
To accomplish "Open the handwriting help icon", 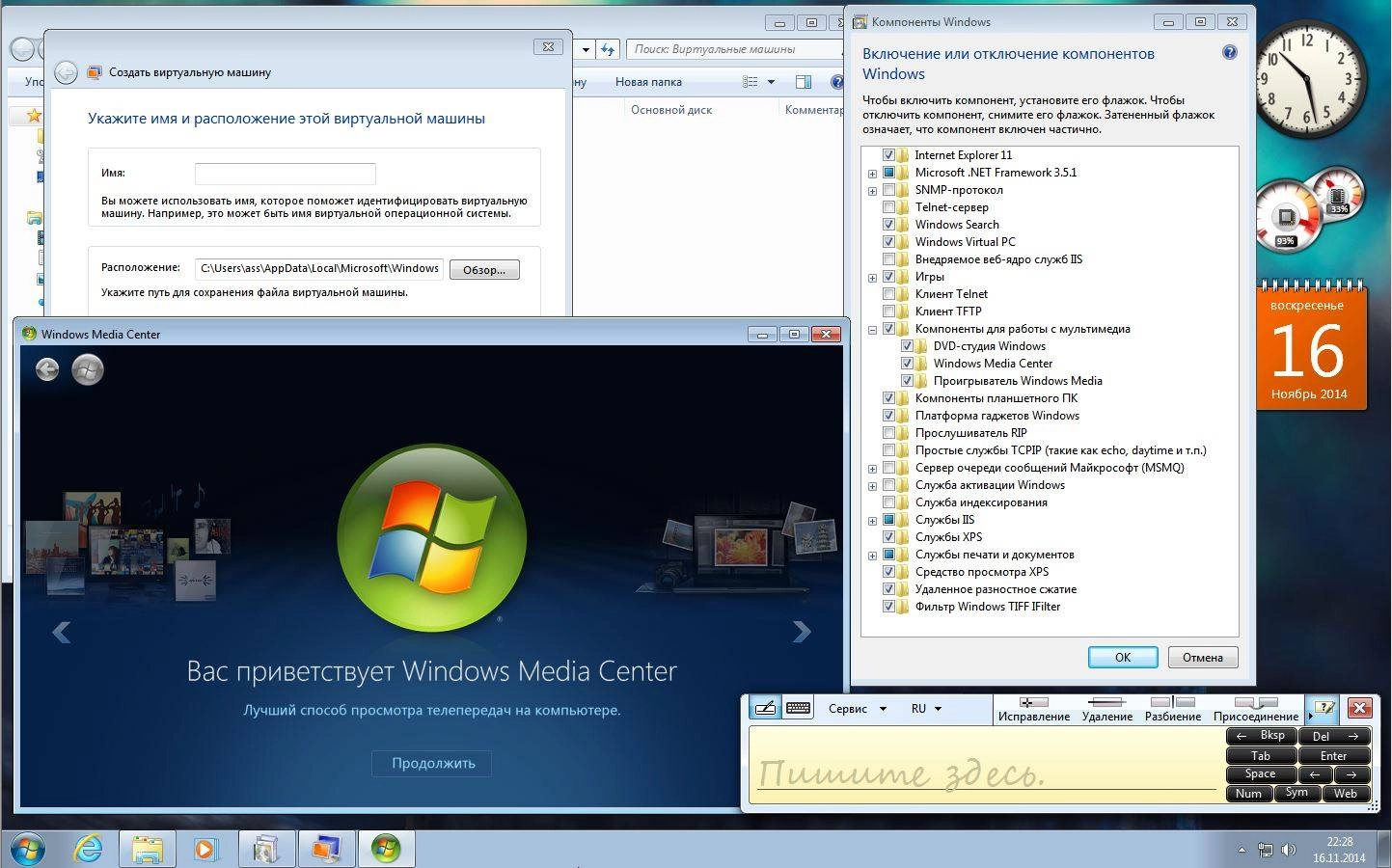I will click(1324, 708).
